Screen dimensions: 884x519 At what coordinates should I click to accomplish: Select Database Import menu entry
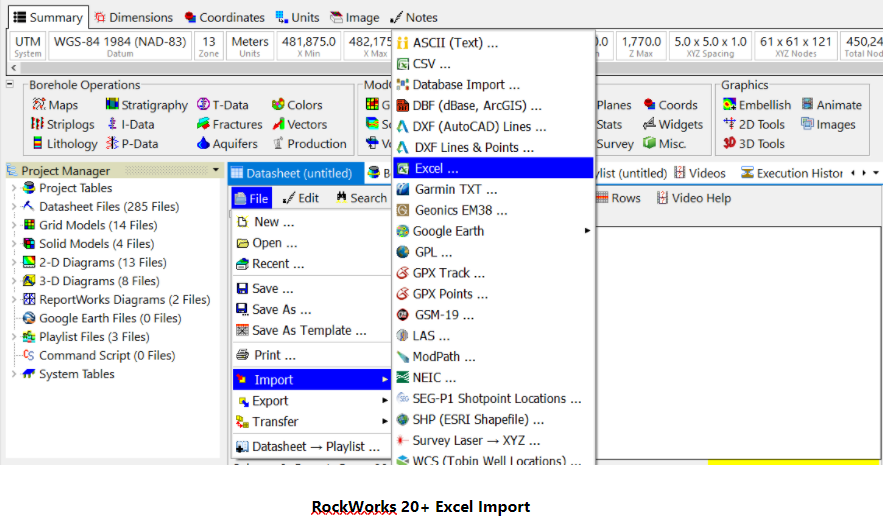point(493,85)
